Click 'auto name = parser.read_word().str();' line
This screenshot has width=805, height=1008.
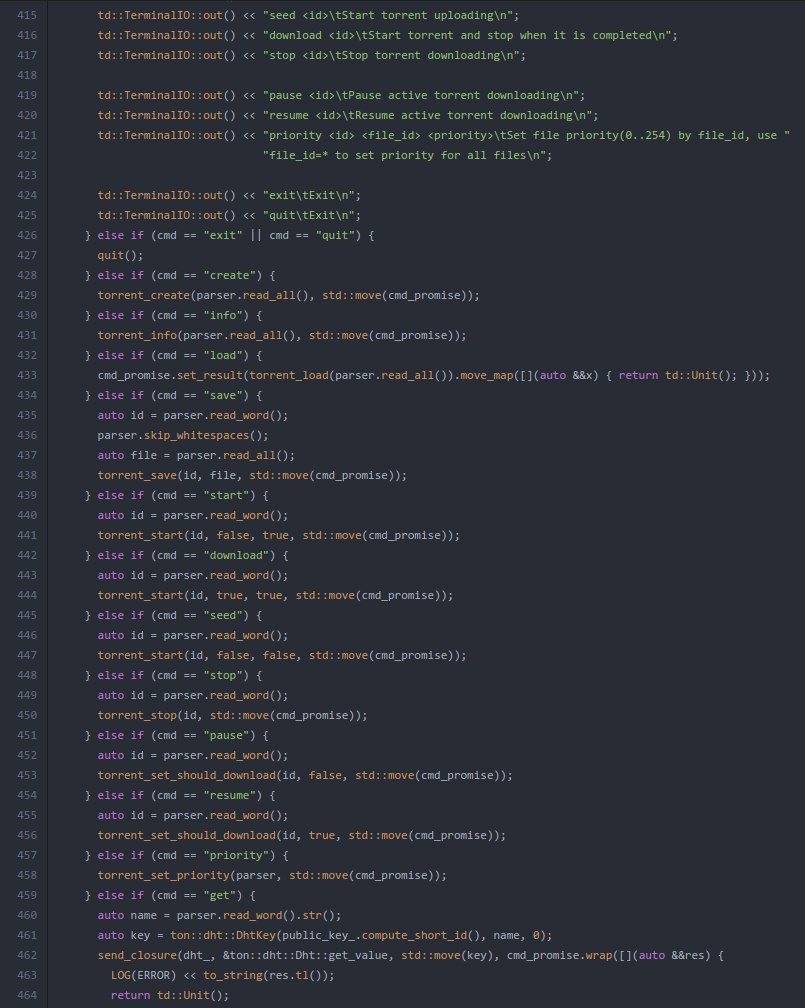(219, 915)
